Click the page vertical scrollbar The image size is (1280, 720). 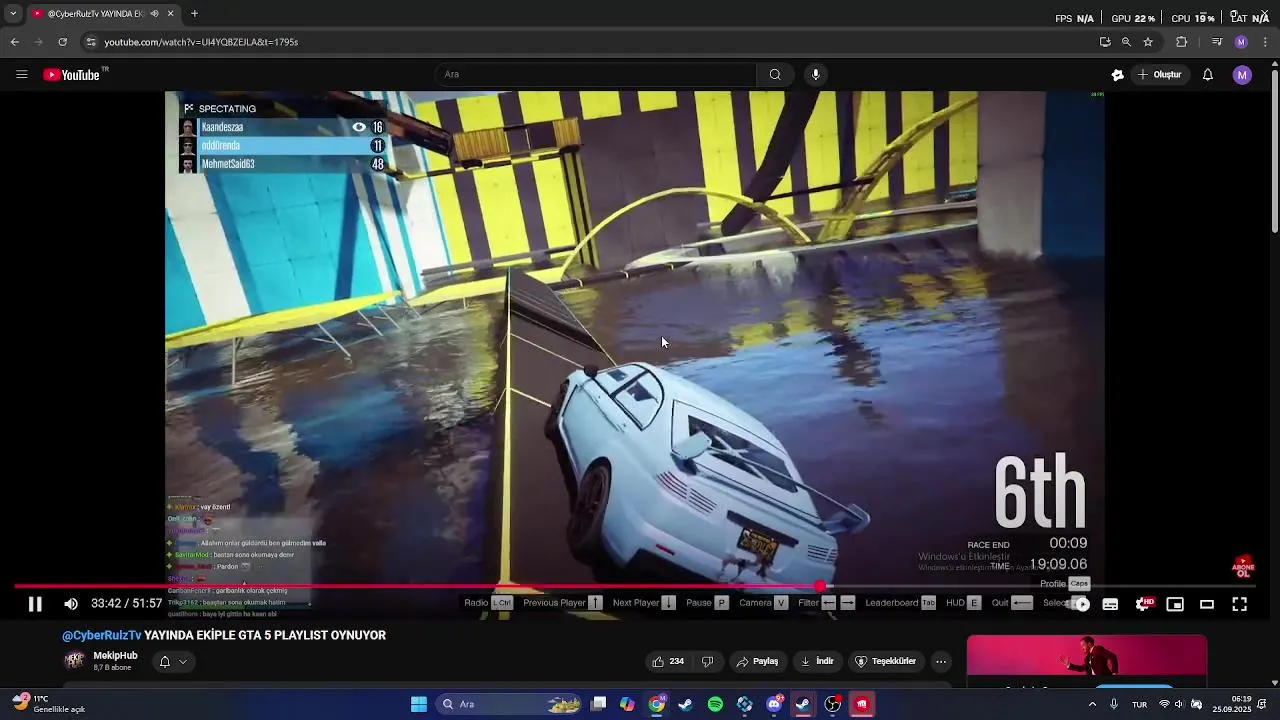point(1274,150)
